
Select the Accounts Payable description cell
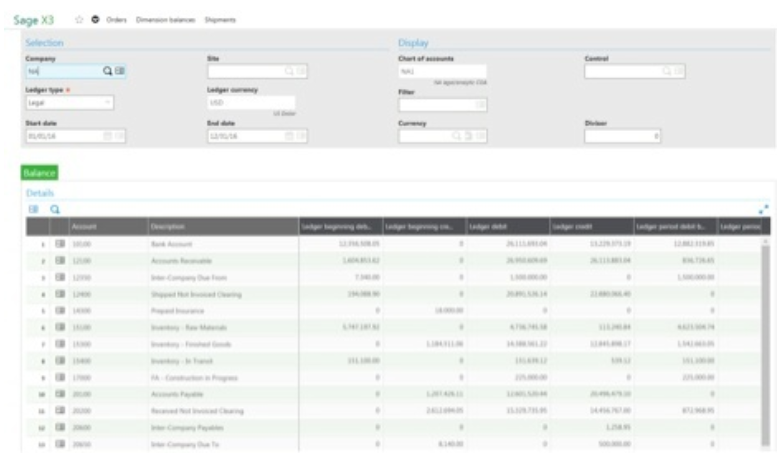coord(223,394)
